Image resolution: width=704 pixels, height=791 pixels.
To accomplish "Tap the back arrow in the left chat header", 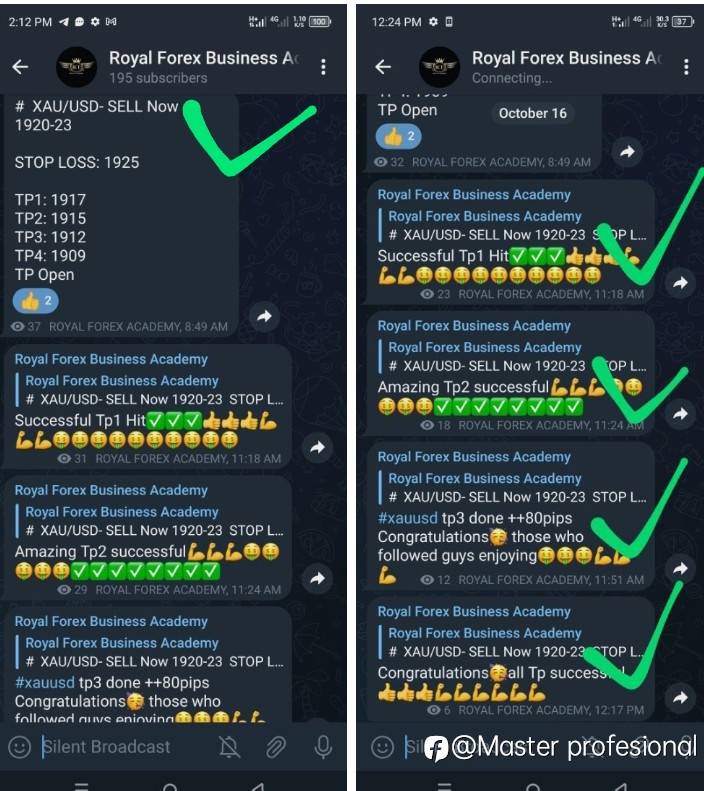I will [21, 67].
